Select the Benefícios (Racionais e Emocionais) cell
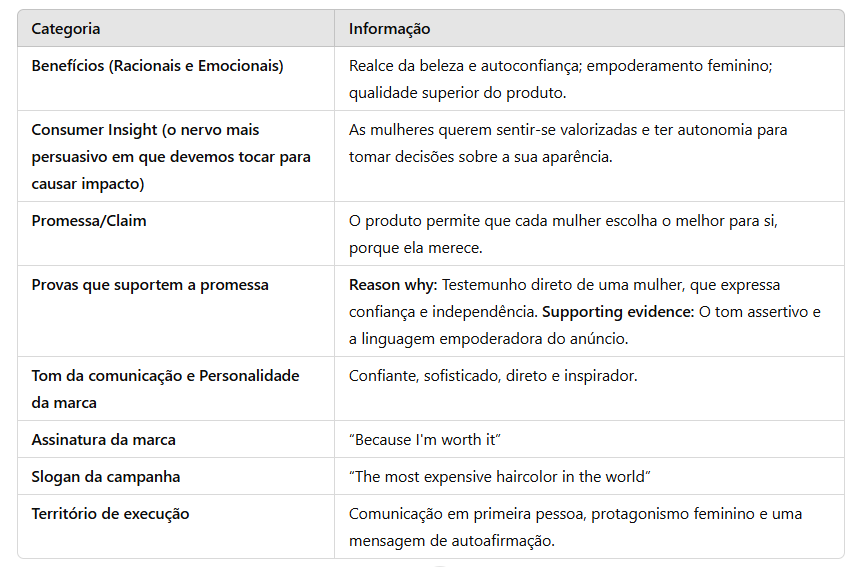Screen dimensions: 861x567 (x=157, y=66)
